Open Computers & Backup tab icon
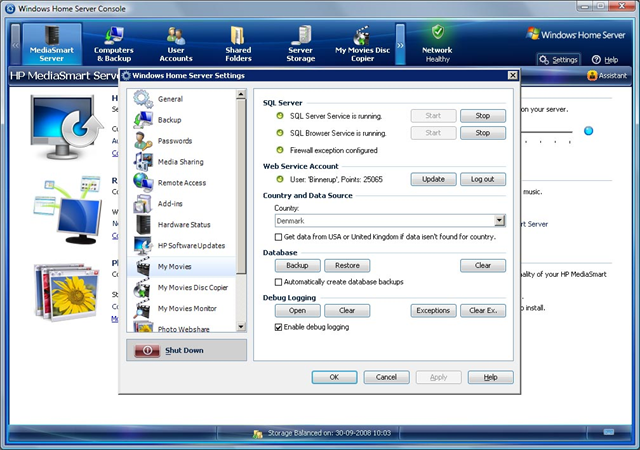 [113, 35]
